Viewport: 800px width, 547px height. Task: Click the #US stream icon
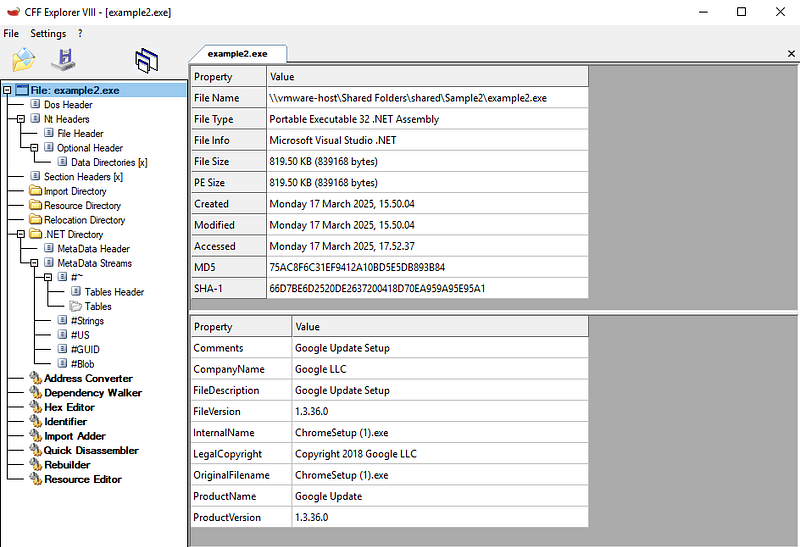coord(62,334)
